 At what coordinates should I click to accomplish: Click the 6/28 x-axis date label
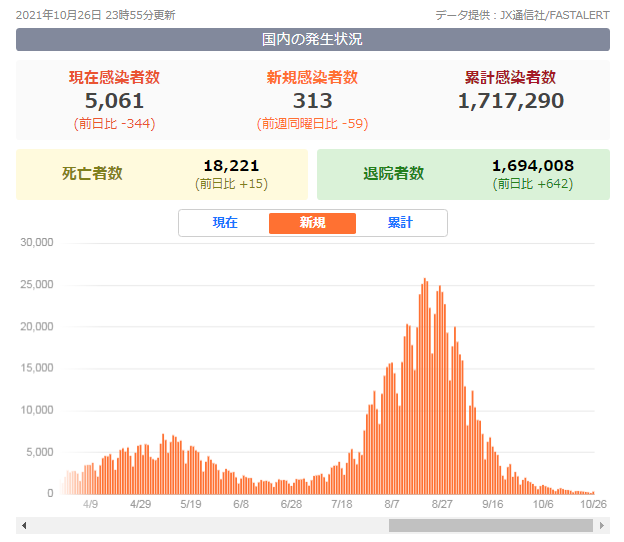point(291,504)
